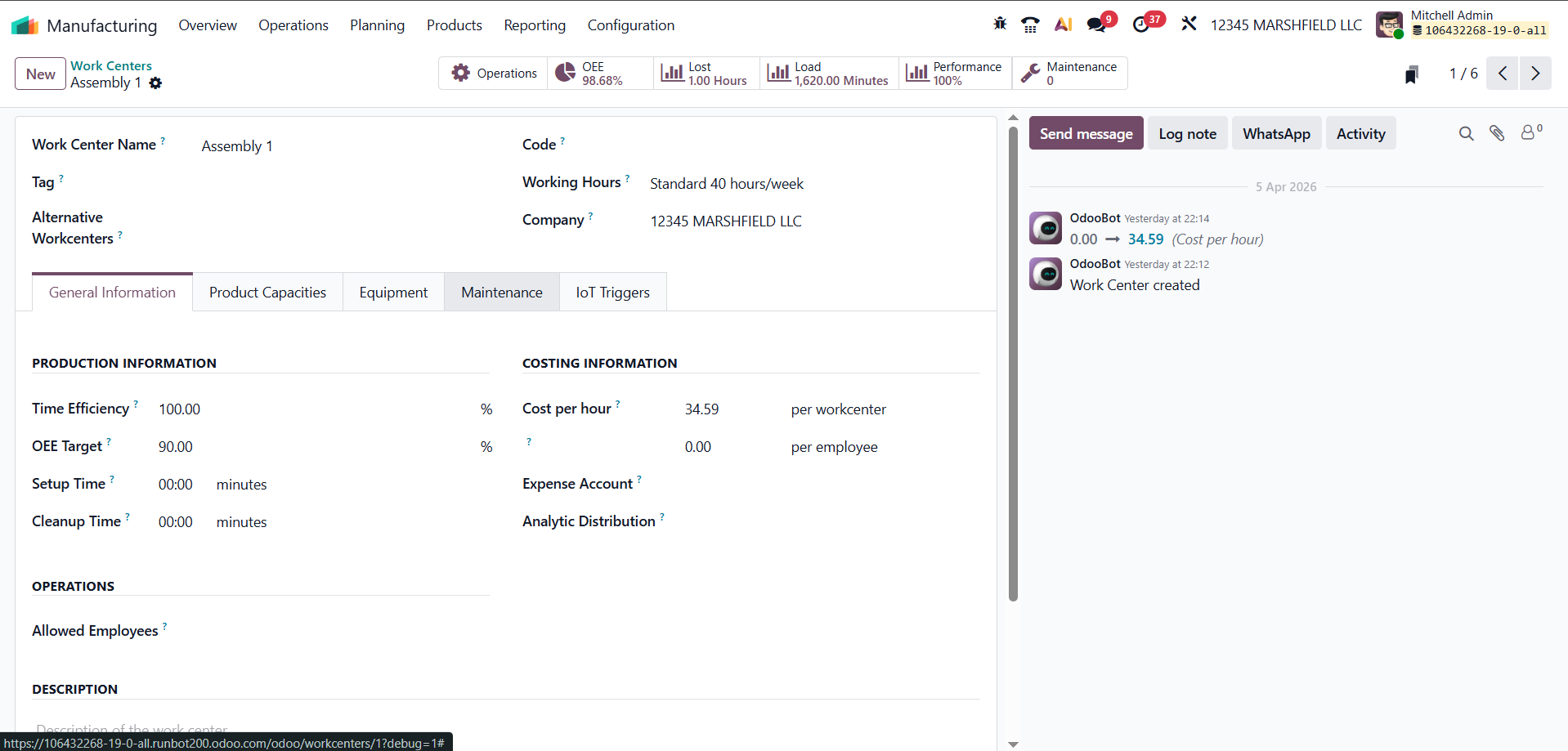Switch to the Product Capacities tab
The height and width of the screenshot is (751, 1568).
pos(267,293)
